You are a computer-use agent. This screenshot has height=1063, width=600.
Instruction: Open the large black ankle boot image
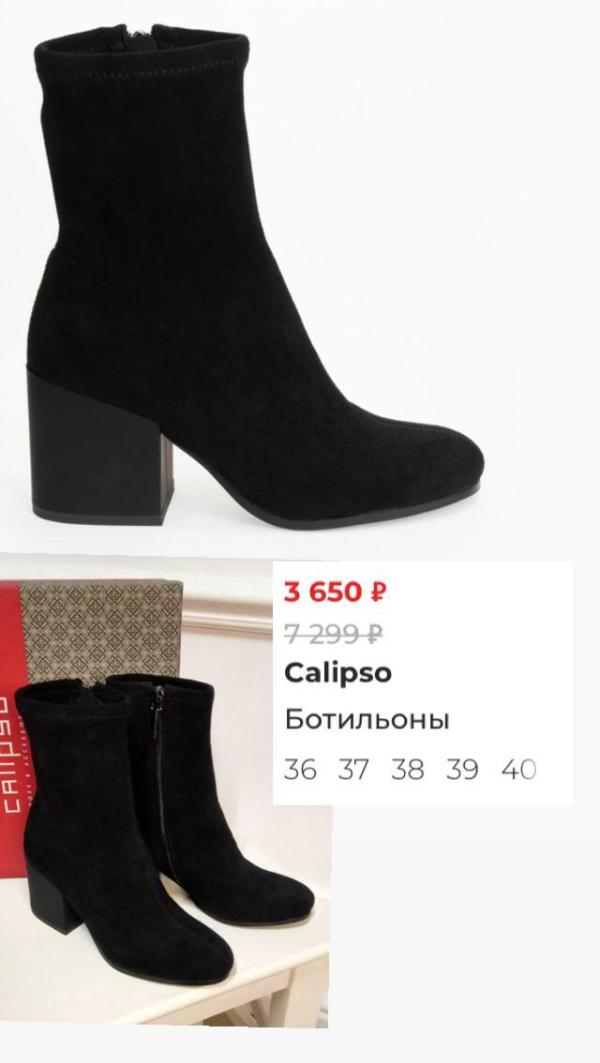255,275
